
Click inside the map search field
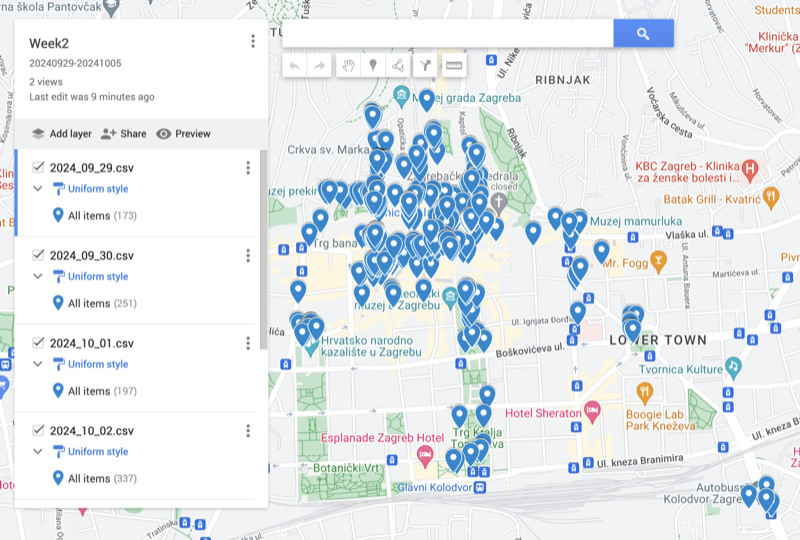pyautogui.click(x=447, y=34)
